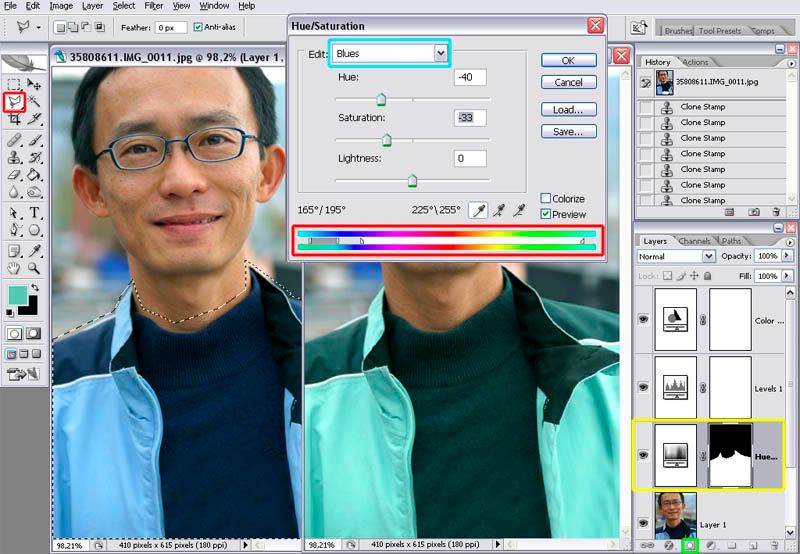The width and height of the screenshot is (800, 554).
Task: Open the Layers panel options menu
Action: click(x=791, y=242)
